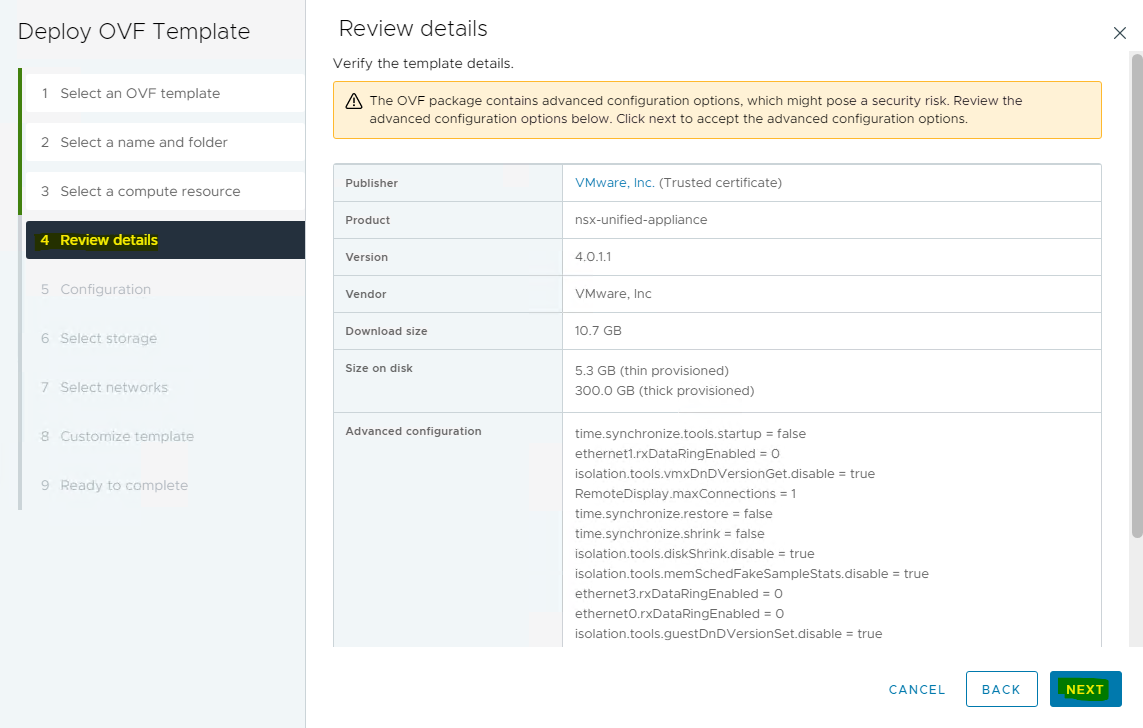This screenshot has height=728, width=1143.
Task: Cancel the OVF deployment wizard
Action: coord(916,689)
